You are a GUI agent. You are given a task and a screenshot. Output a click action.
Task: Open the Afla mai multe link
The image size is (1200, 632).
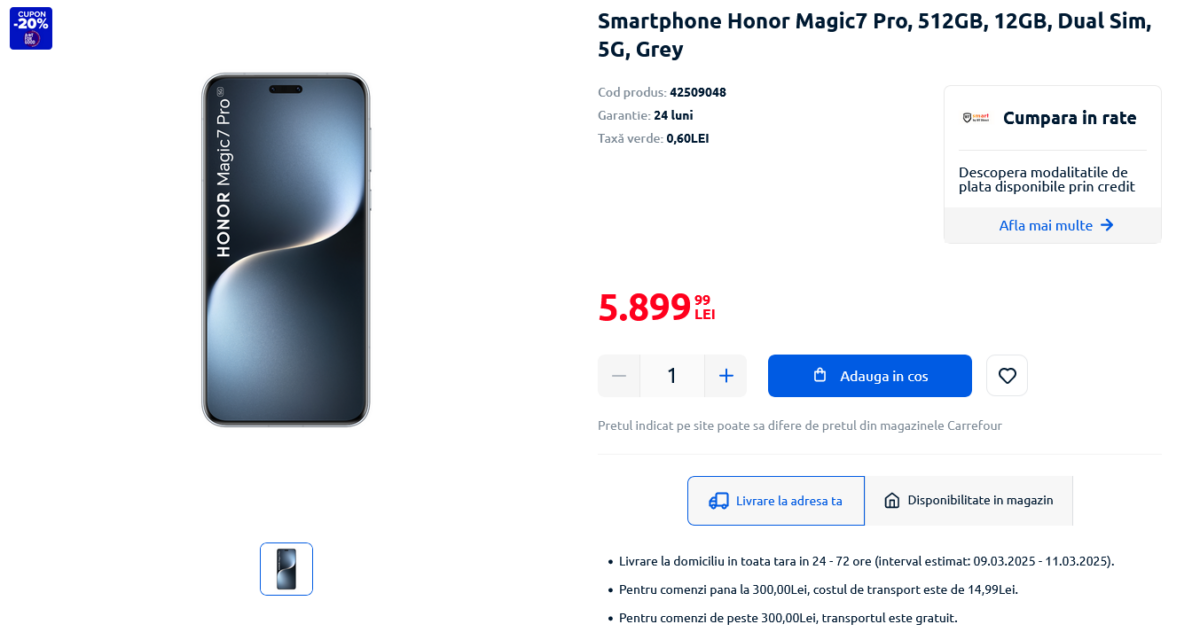tap(1046, 225)
